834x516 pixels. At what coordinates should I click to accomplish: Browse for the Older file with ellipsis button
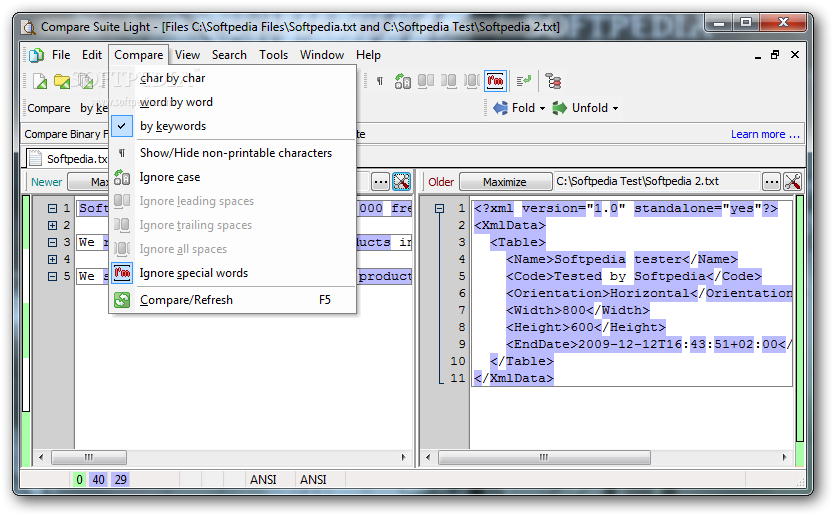coord(771,182)
